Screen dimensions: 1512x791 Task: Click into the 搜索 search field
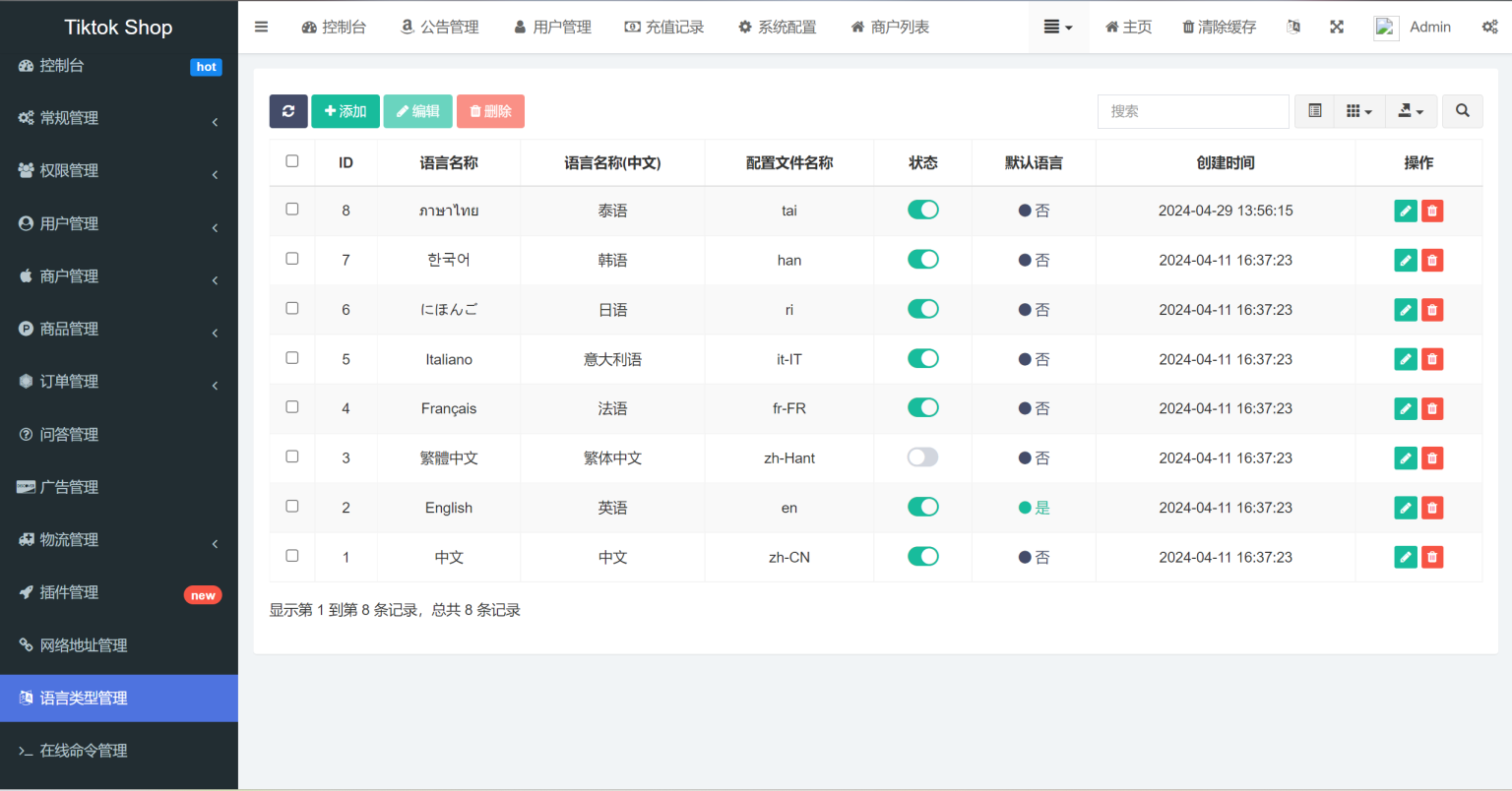[x=1192, y=111]
